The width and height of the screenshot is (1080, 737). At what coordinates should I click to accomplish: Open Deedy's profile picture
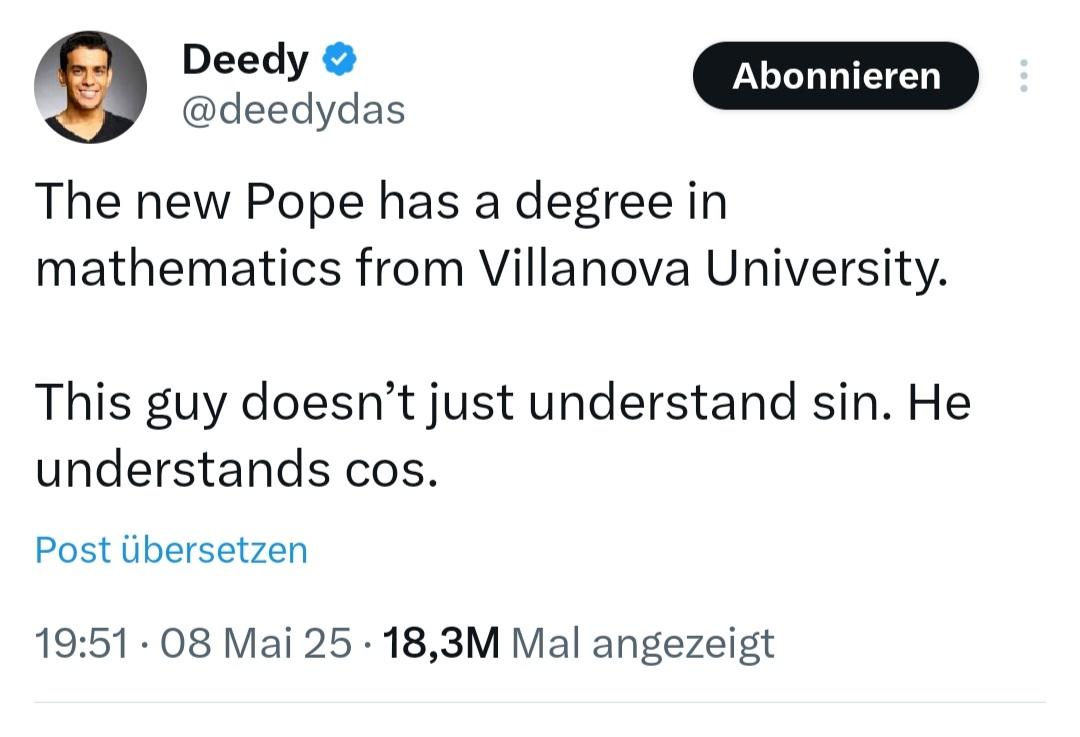[x=90, y=87]
